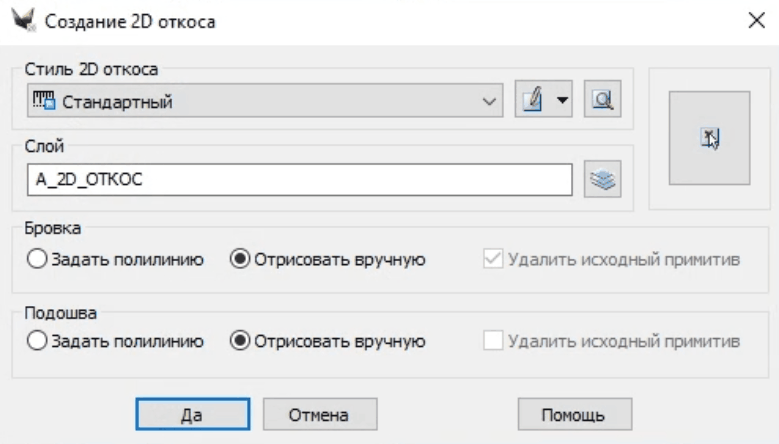Viewport: 779px width, 444px height.
Task: Select Задать полилинию under Подошва
Action: tap(38, 341)
